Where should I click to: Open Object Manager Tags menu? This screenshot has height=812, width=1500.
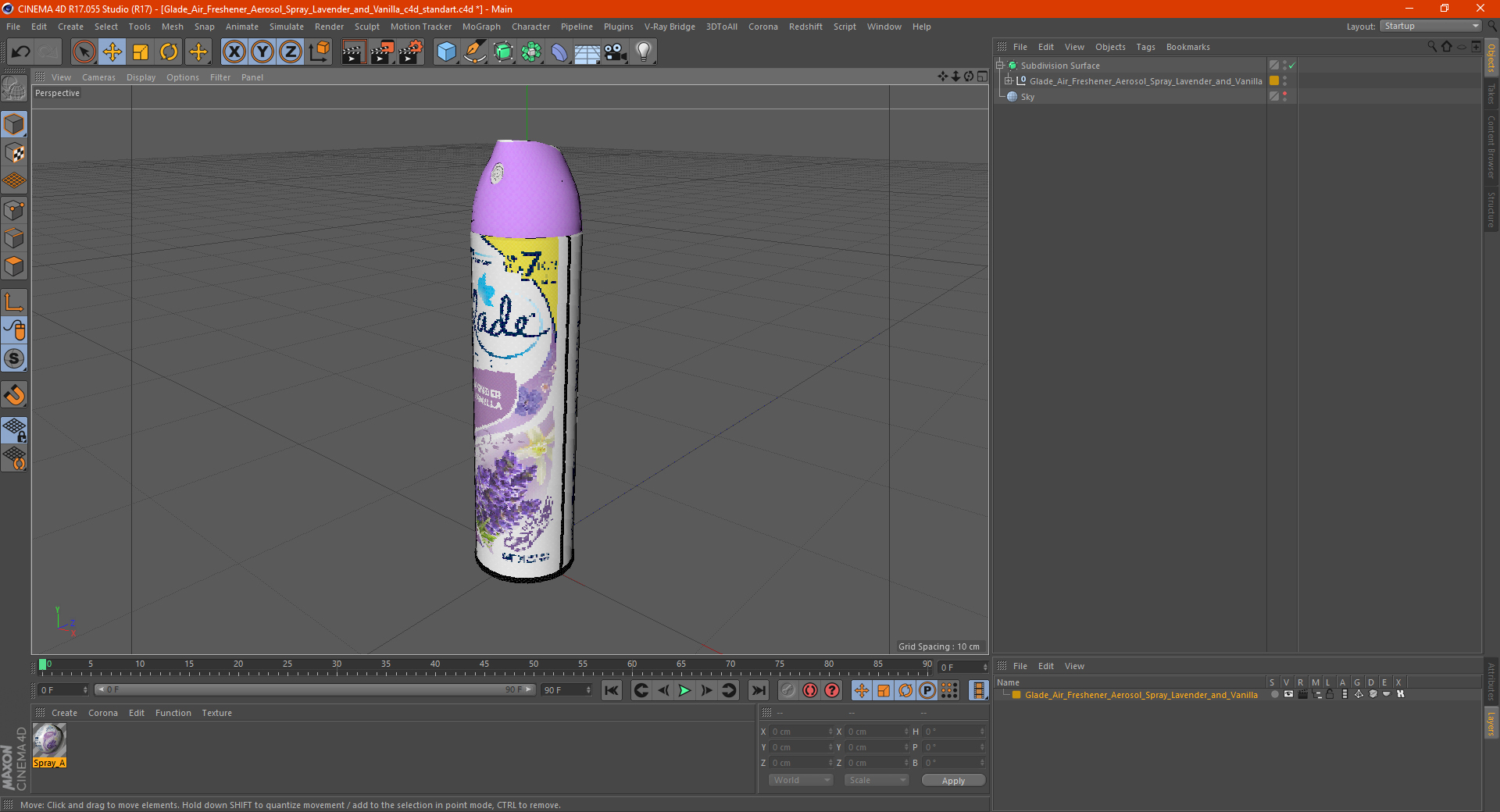click(1145, 47)
